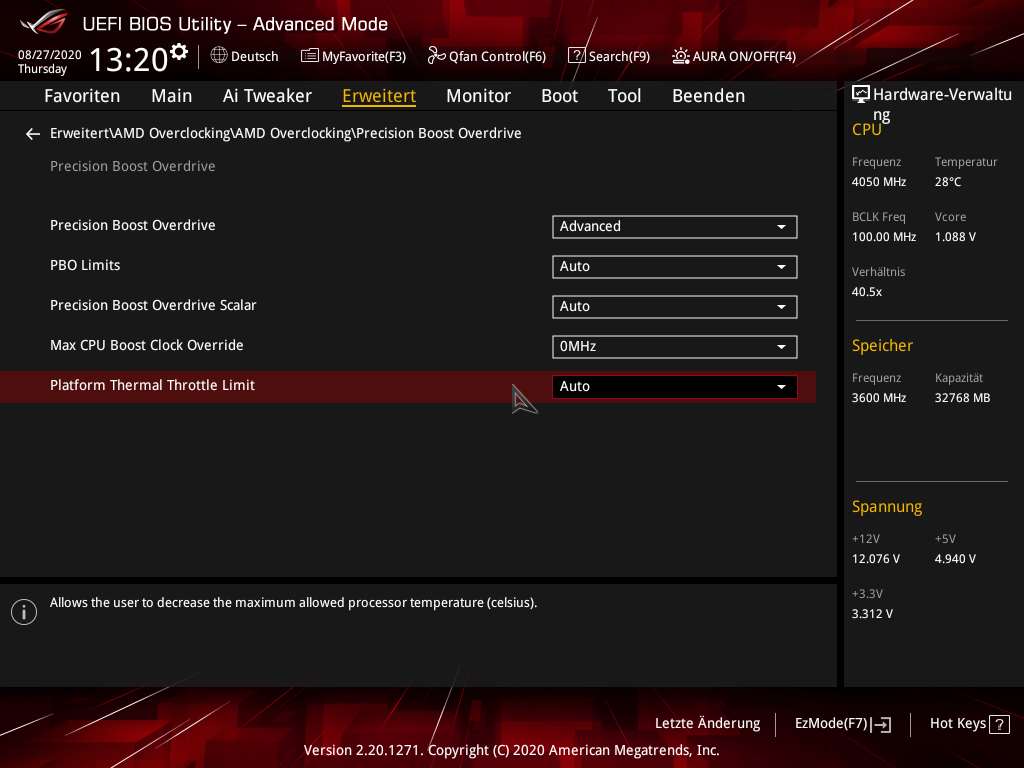Open the Tool tab
This screenshot has height=768, width=1024.
[624, 96]
